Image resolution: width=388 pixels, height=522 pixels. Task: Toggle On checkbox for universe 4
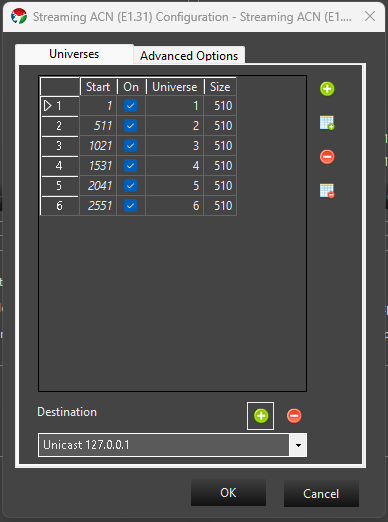(x=131, y=166)
